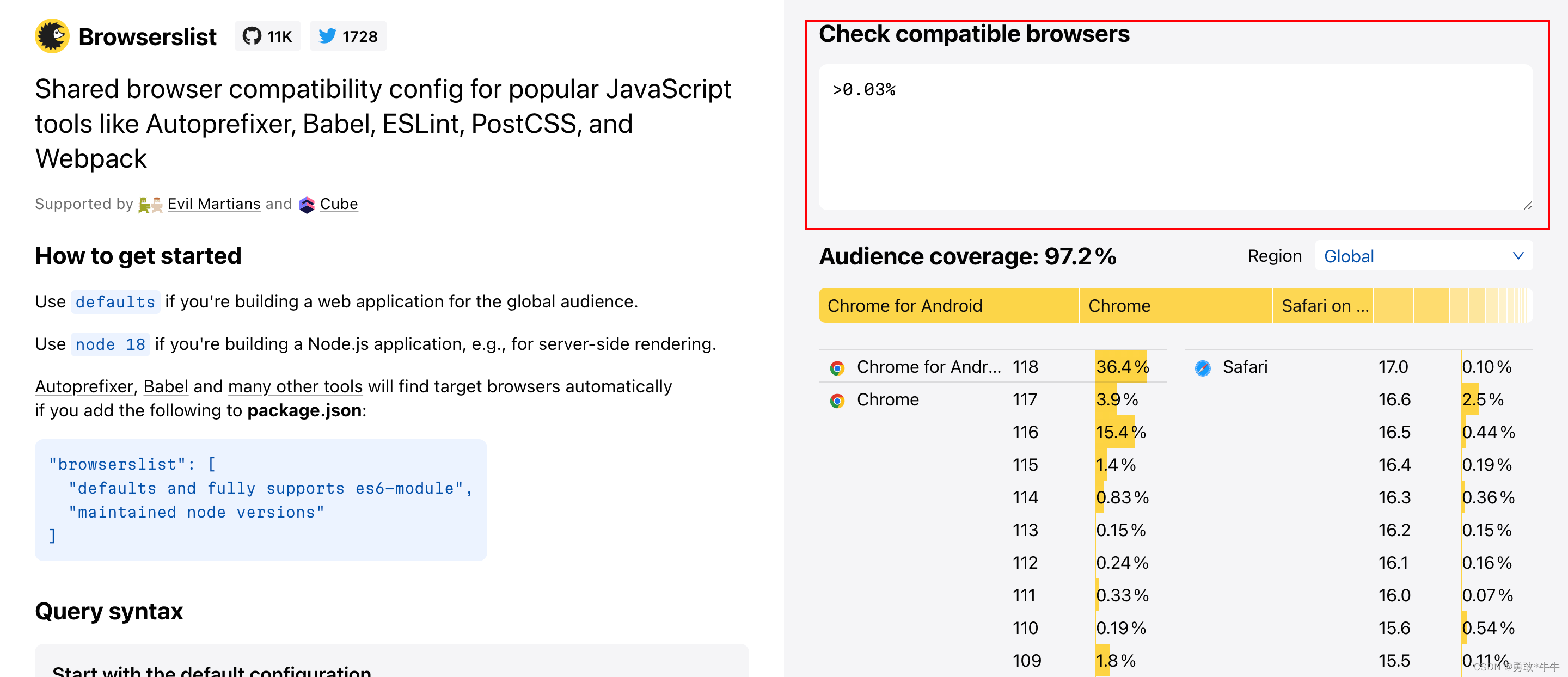Screen dimensions: 1568x677
Task: Open the Cube sponsor link
Action: pos(339,204)
